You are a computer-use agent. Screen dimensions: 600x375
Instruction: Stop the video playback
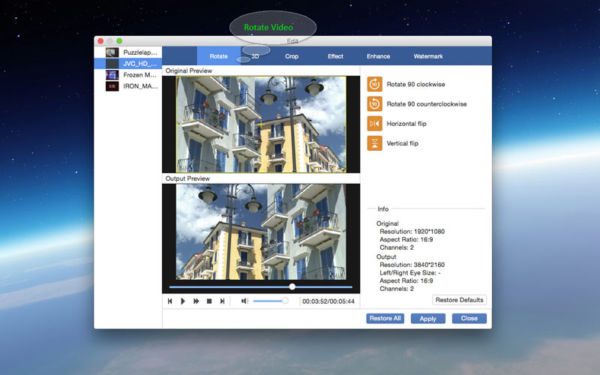tap(209, 301)
